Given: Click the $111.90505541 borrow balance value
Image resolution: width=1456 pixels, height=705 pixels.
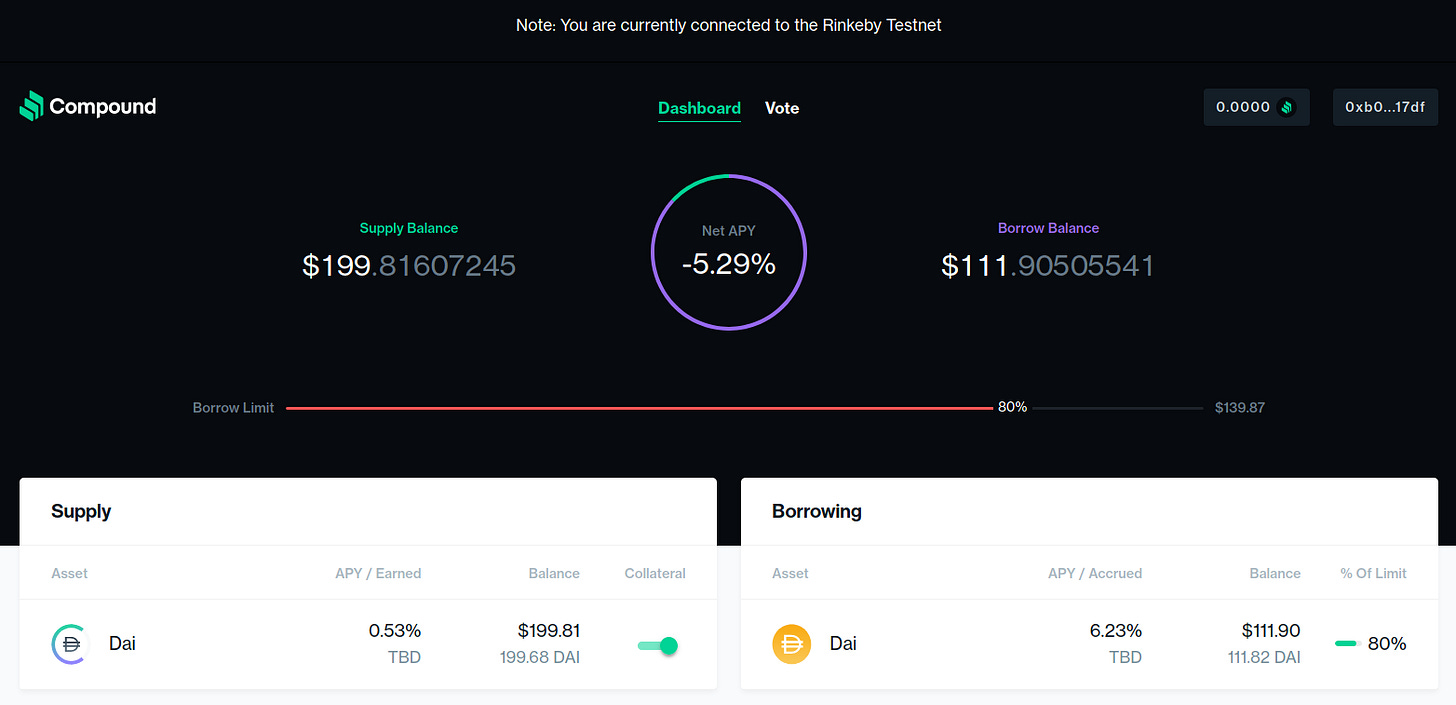Looking at the screenshot, I should pos(1048,266).
